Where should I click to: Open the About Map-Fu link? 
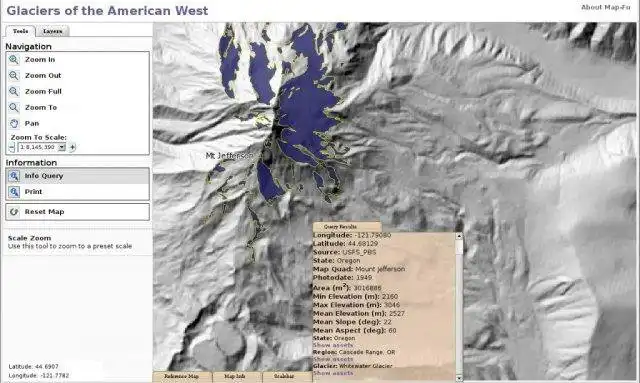605,7
